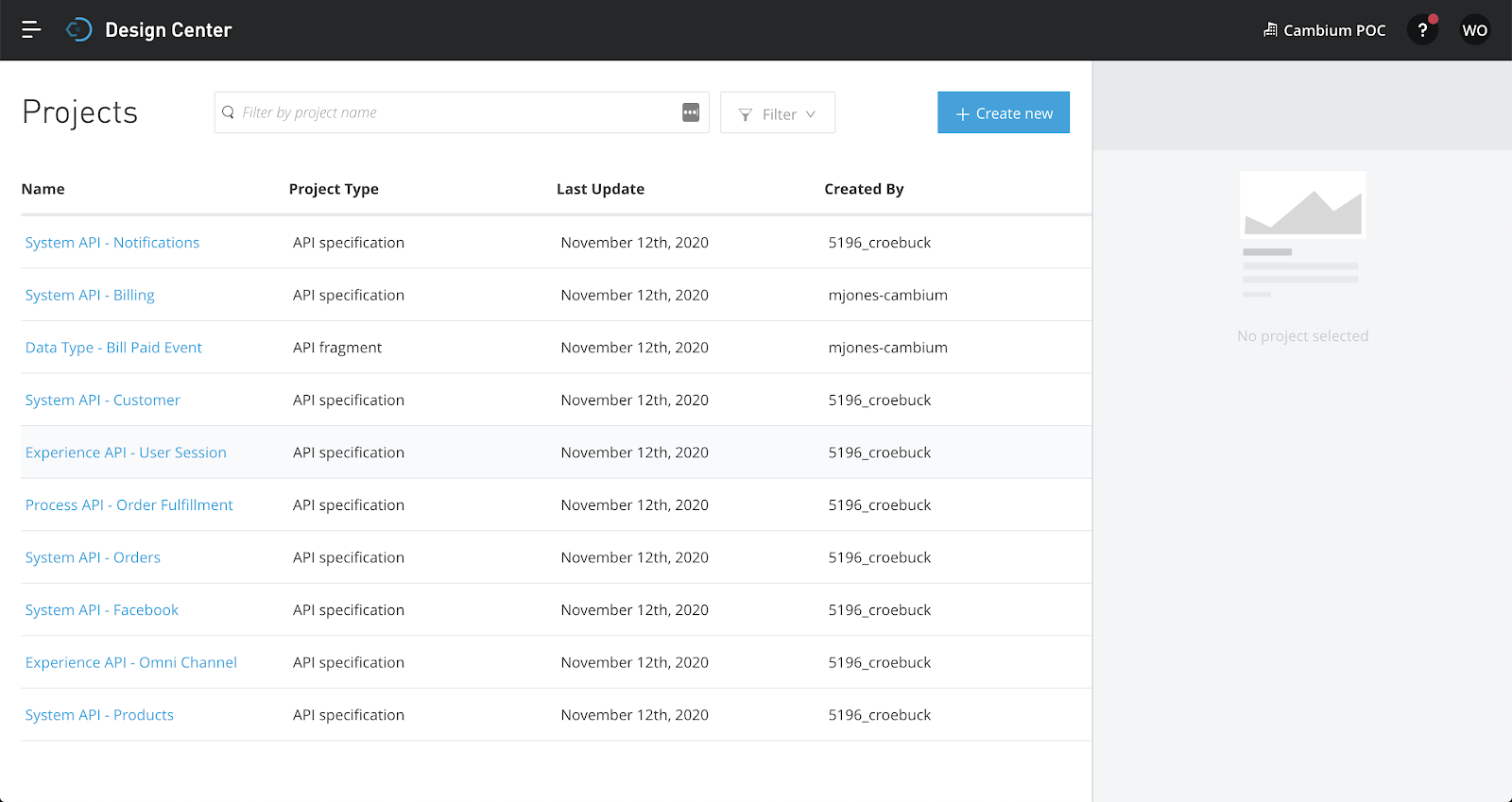Screen dimensions: 1512x802
Task: Type in the Filter by project name field
Action: (x=454, y=112)
